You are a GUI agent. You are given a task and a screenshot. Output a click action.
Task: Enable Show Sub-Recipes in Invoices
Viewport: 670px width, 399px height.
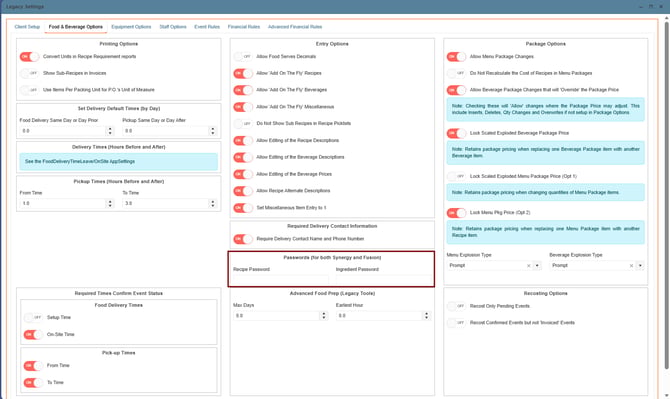click(29, 73)
